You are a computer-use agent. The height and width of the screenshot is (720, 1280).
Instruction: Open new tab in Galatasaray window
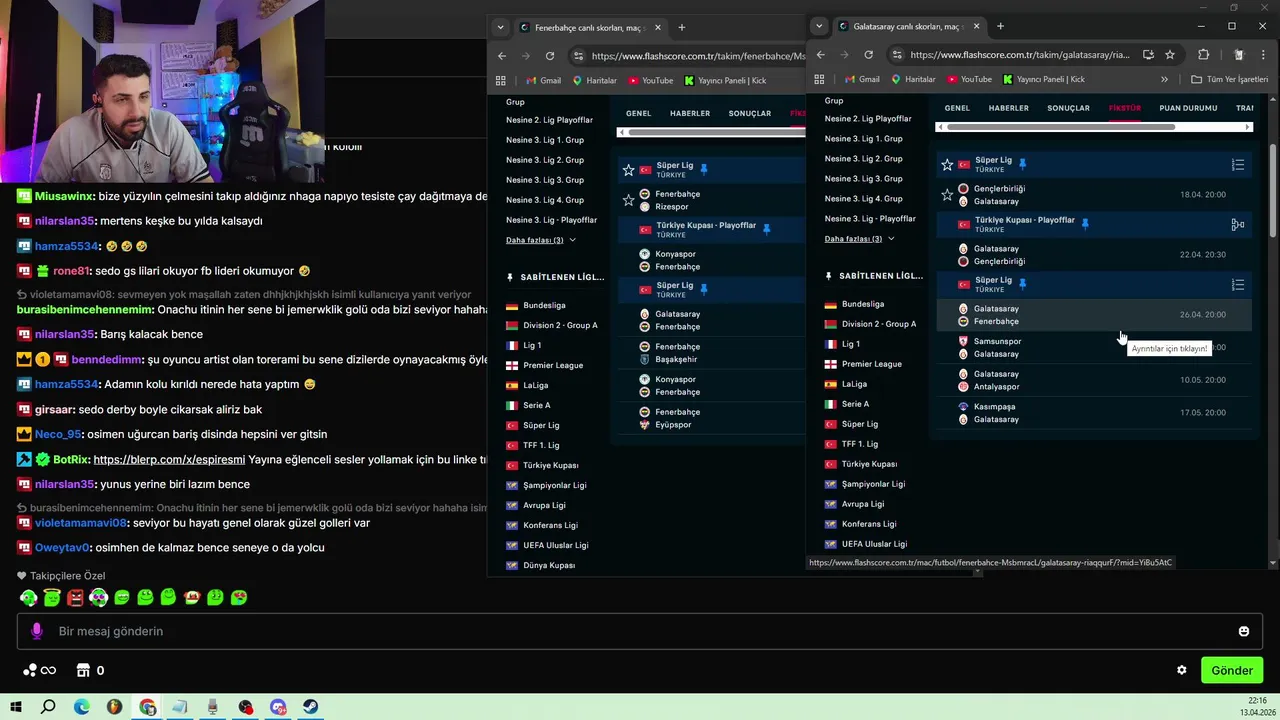[x=1000, y=26]
